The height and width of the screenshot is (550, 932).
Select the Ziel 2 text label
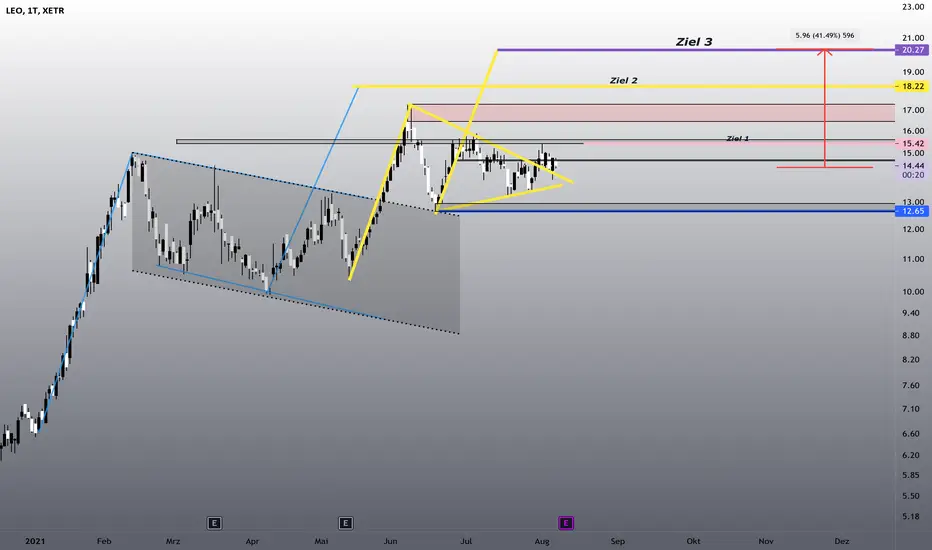tap(624, 80)
